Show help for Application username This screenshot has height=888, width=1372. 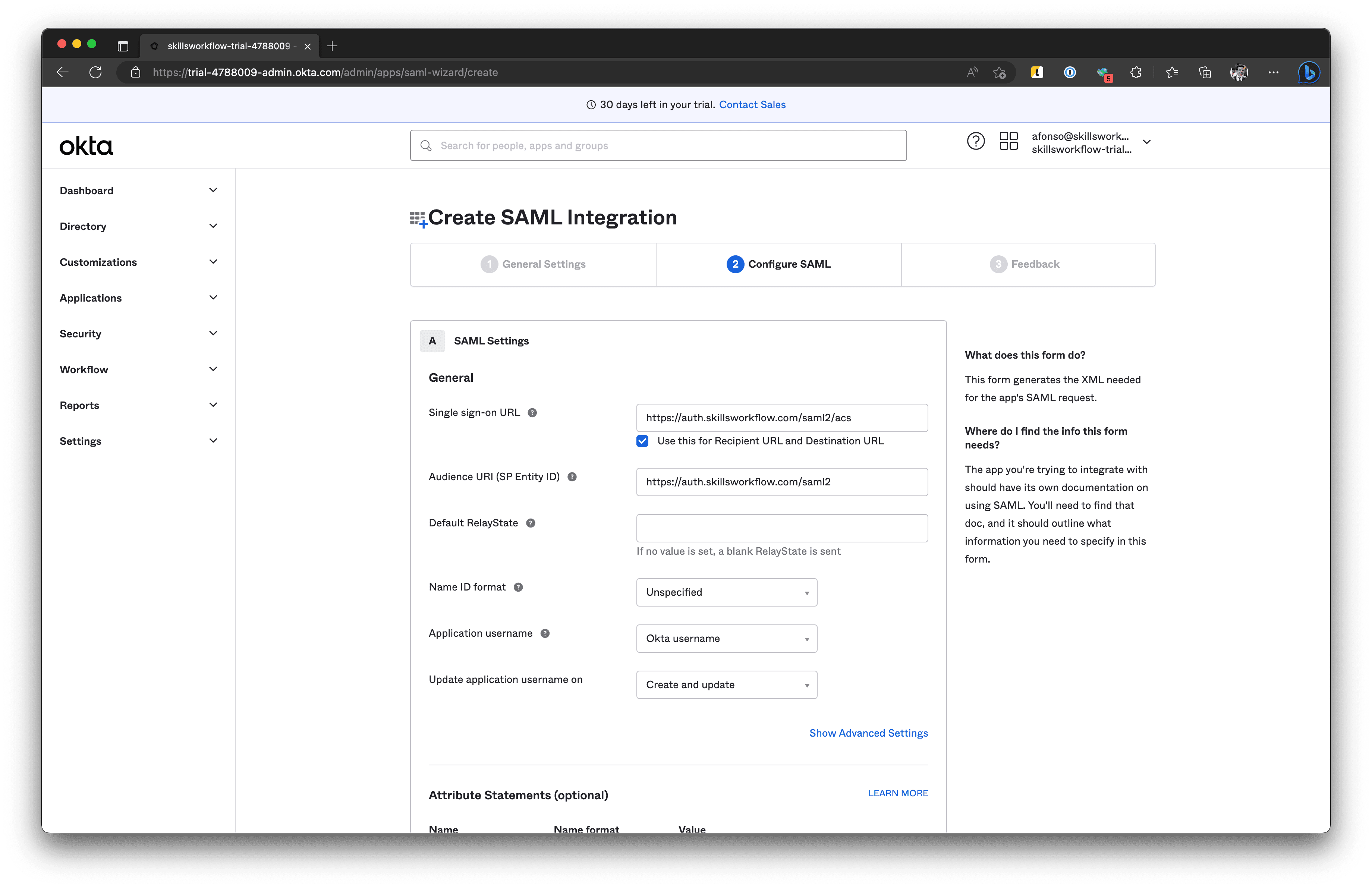[545, 633]
